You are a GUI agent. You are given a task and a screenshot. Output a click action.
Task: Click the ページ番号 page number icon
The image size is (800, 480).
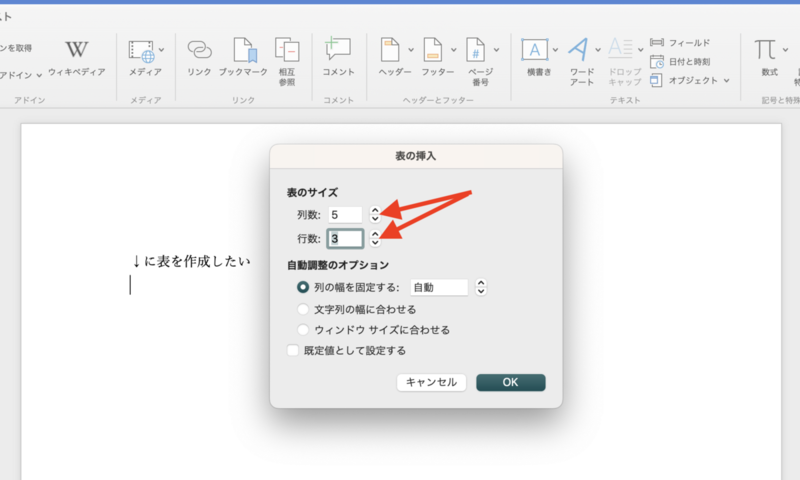(x=476, y=50)
